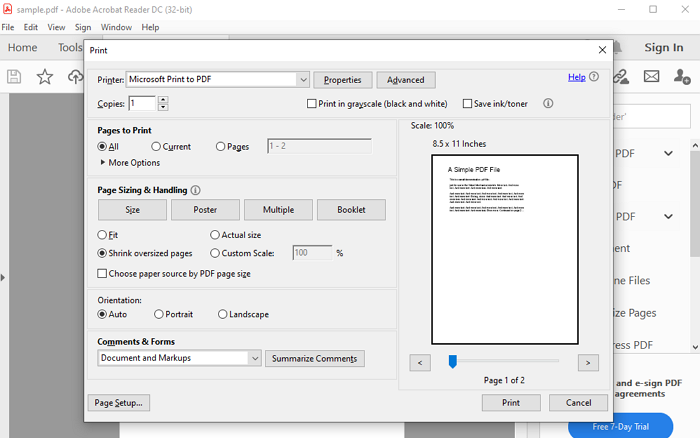Open the Edit menu
This screenshot has width=700, height=438.
coord(30,27)
